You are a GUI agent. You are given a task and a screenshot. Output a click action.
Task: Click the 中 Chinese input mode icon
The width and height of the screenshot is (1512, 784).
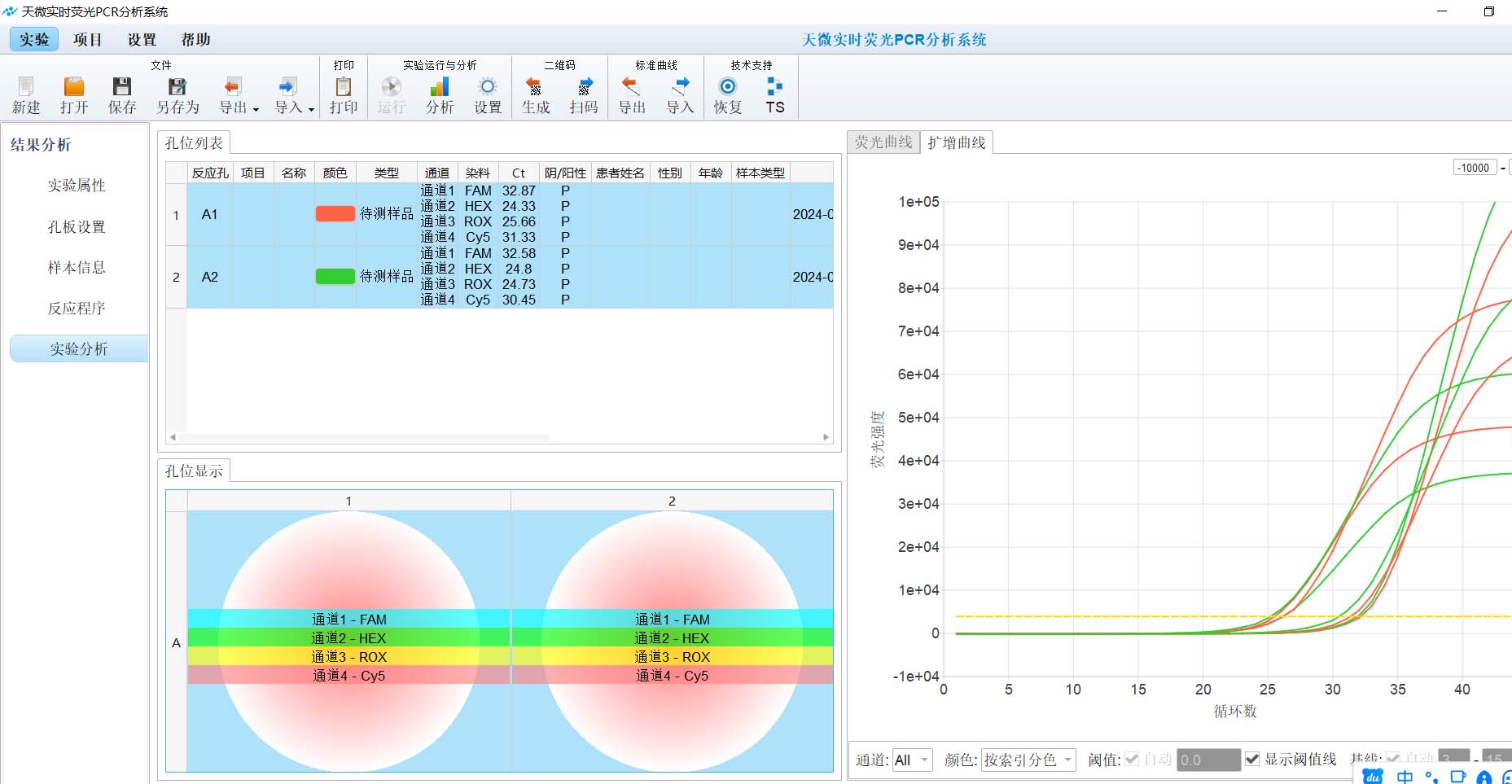[1405, 777]
